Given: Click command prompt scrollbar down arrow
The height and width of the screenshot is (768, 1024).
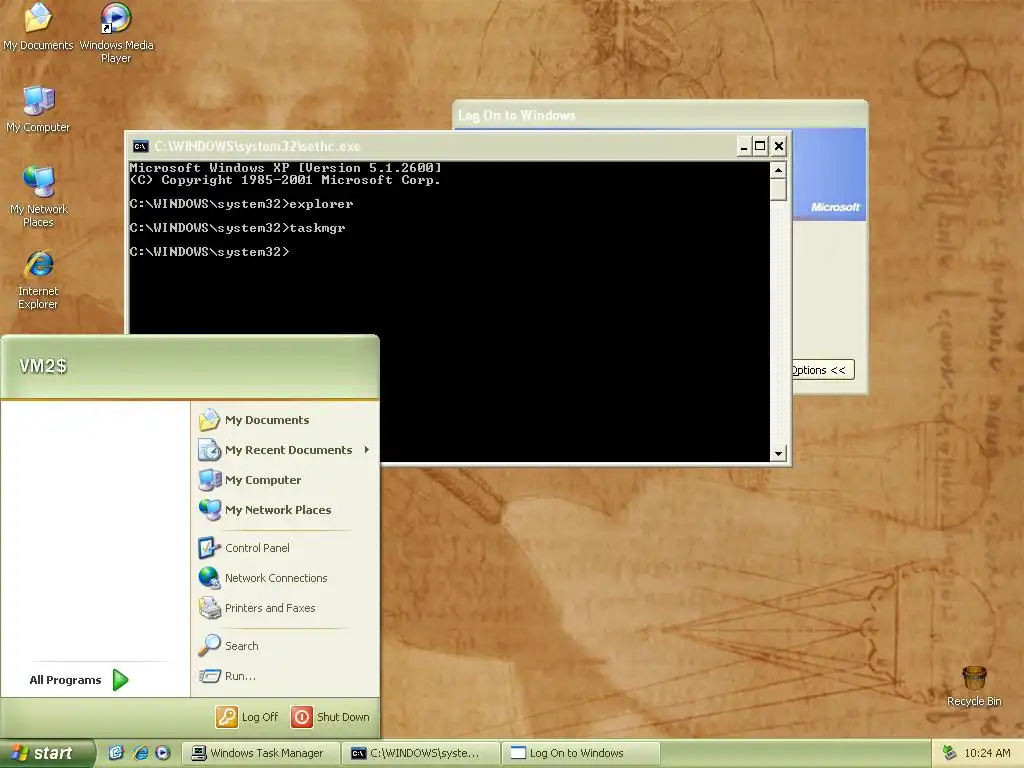Looking at the screenshot, I should 778,453.
